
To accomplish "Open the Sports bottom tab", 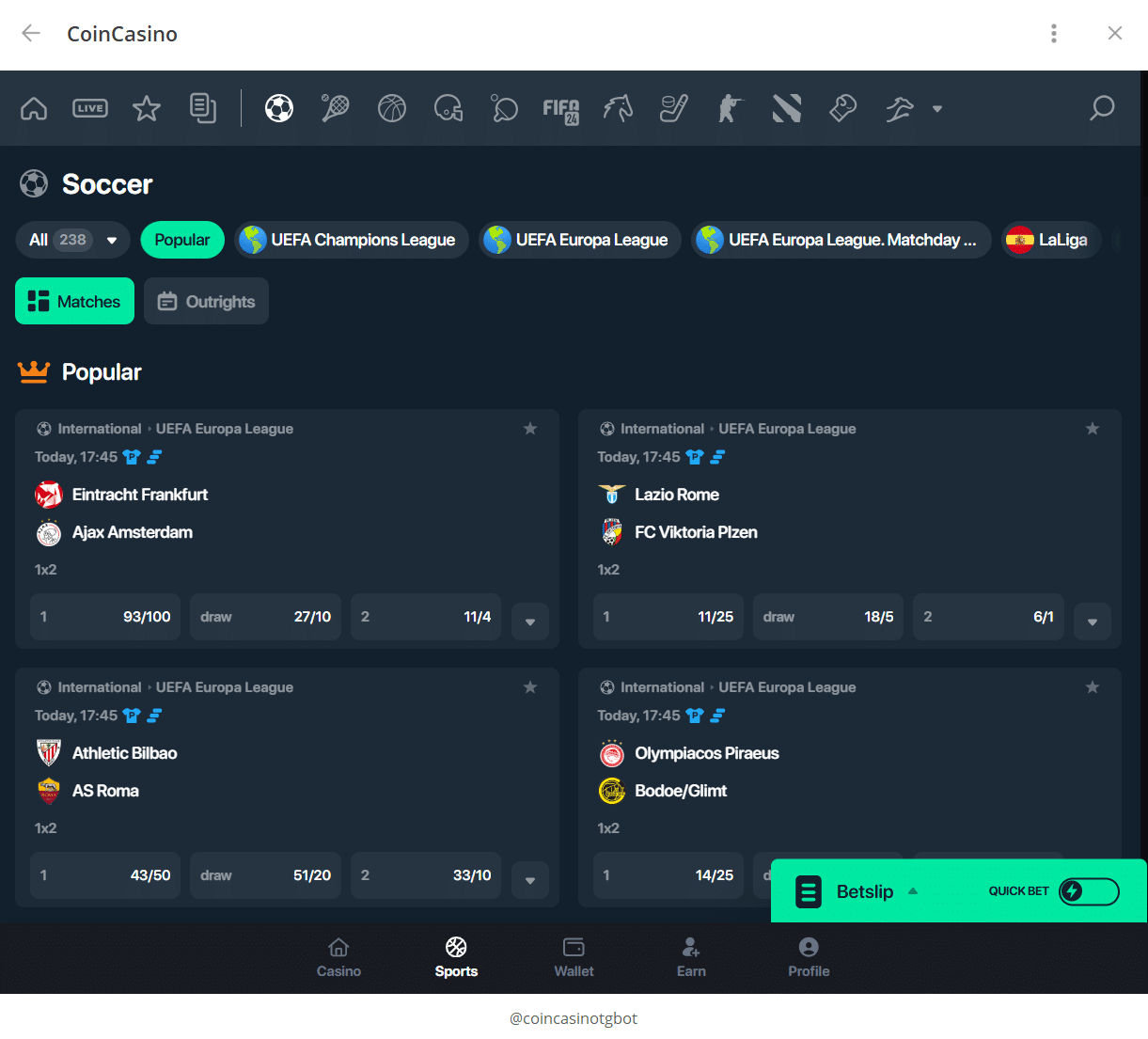I will [456, 958].
